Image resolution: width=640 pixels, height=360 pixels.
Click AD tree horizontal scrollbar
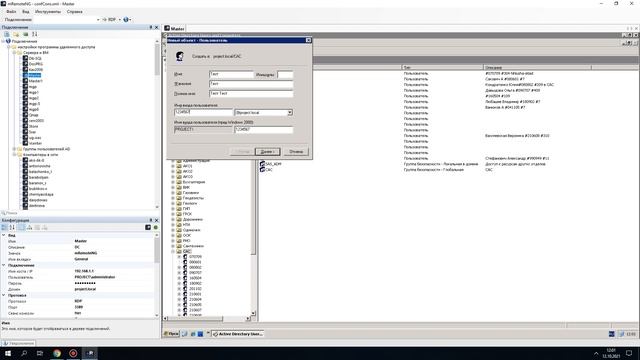click(x=207, y=318)
